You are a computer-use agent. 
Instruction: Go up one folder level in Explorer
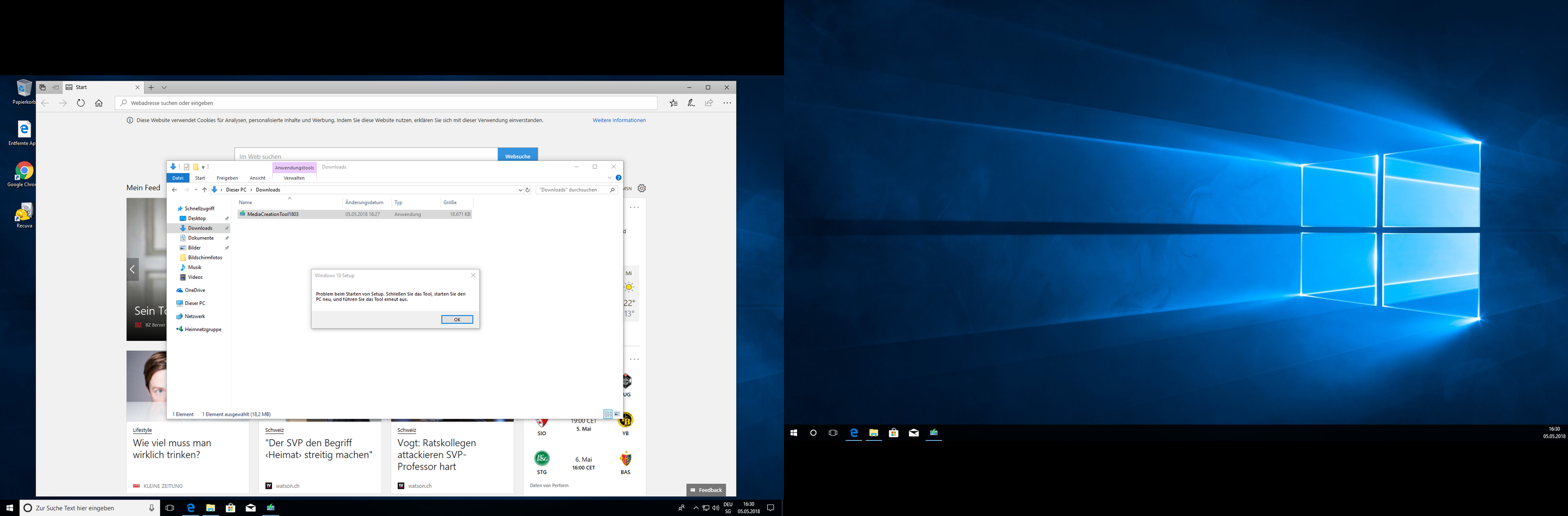[204, 190]
